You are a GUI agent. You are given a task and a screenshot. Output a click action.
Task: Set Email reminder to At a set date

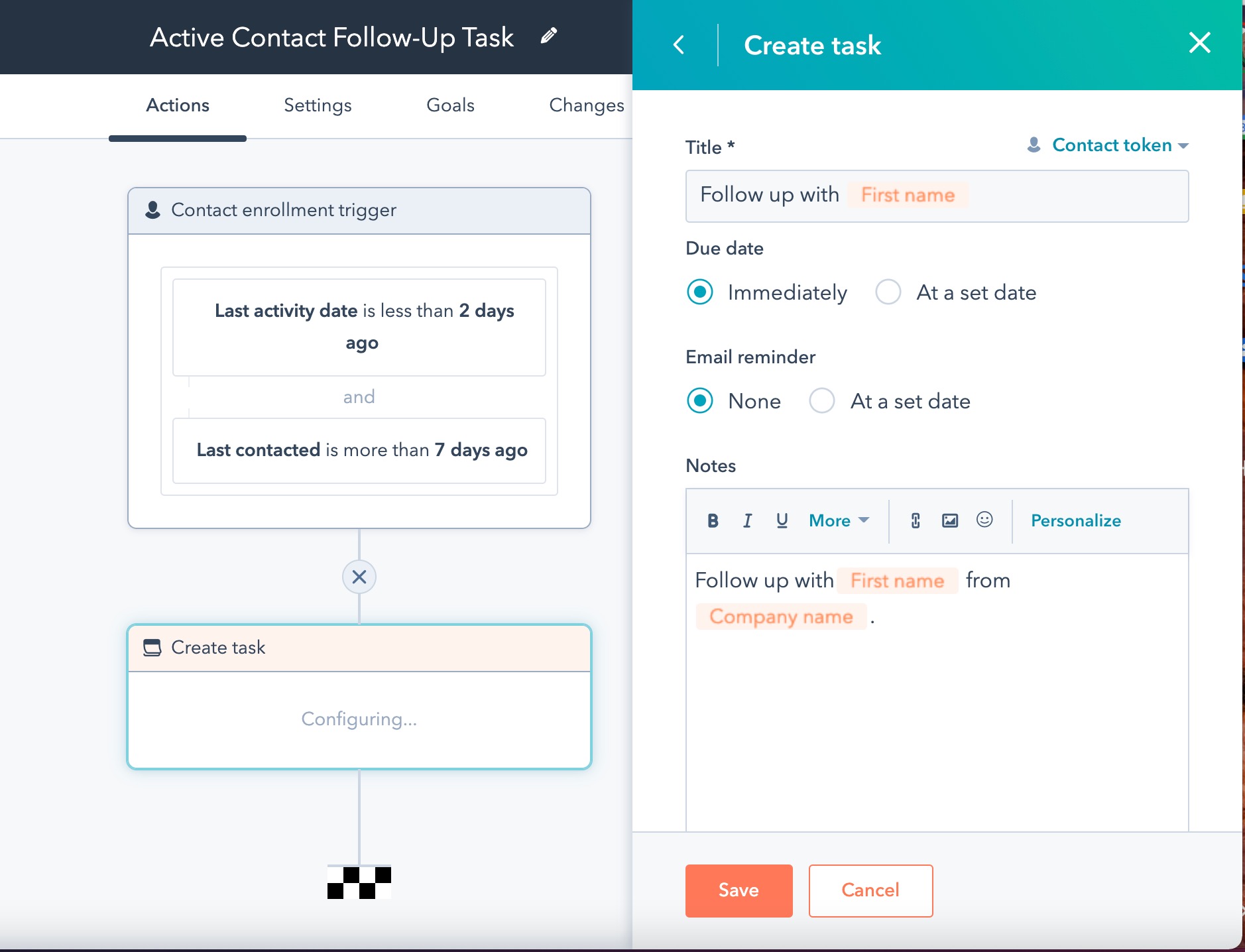822,401
